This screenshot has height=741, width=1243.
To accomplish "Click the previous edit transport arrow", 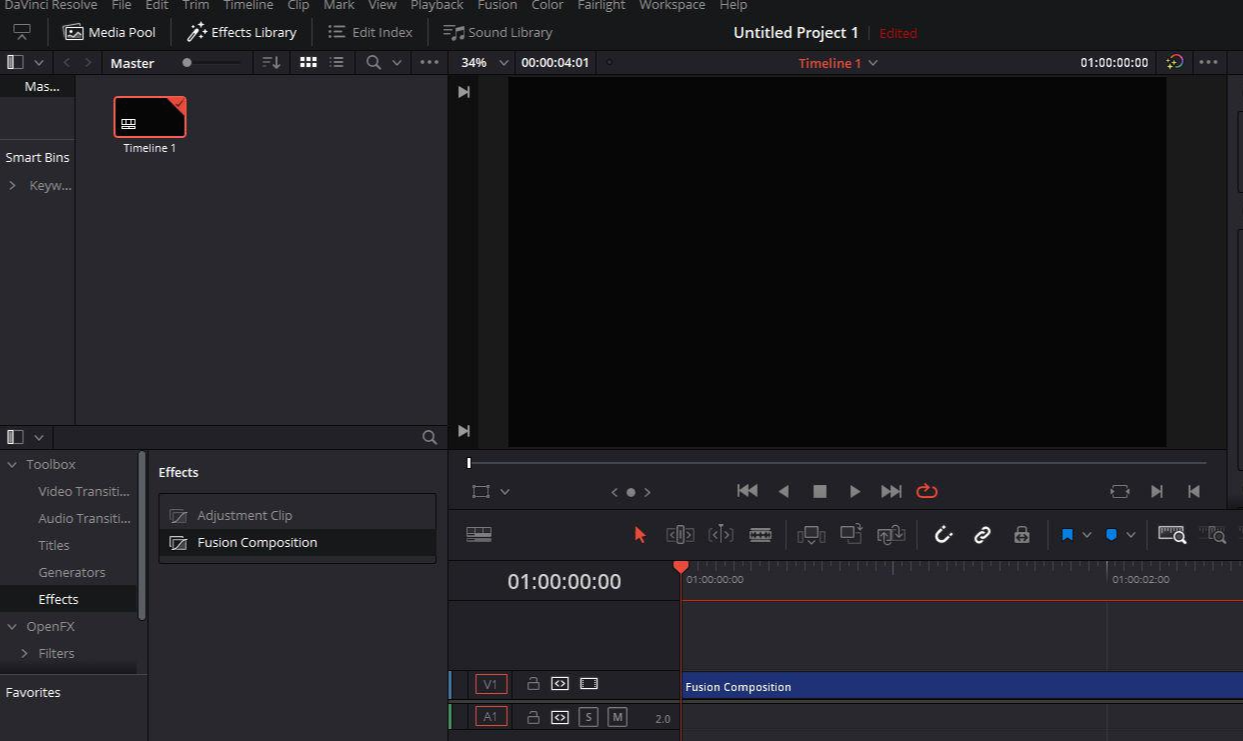I will click(1193, 491).
